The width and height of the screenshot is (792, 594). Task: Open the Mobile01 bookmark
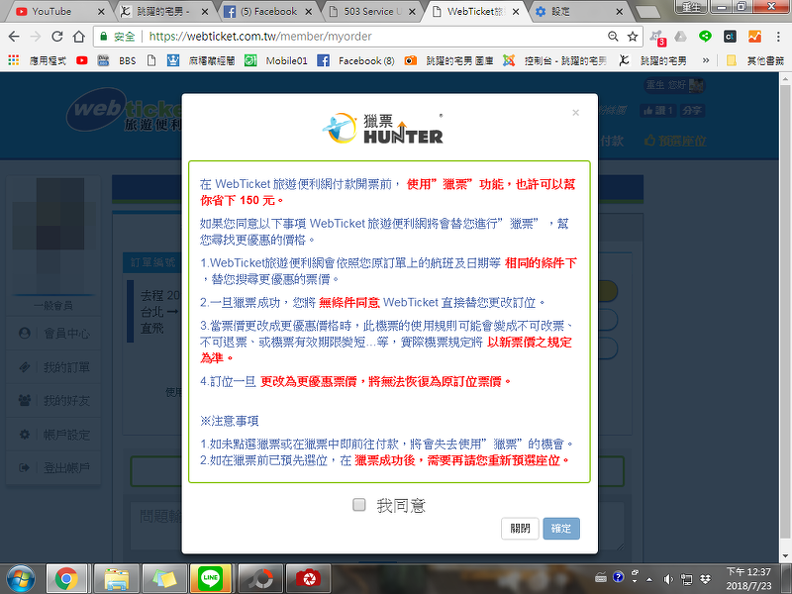coord(276,61)
